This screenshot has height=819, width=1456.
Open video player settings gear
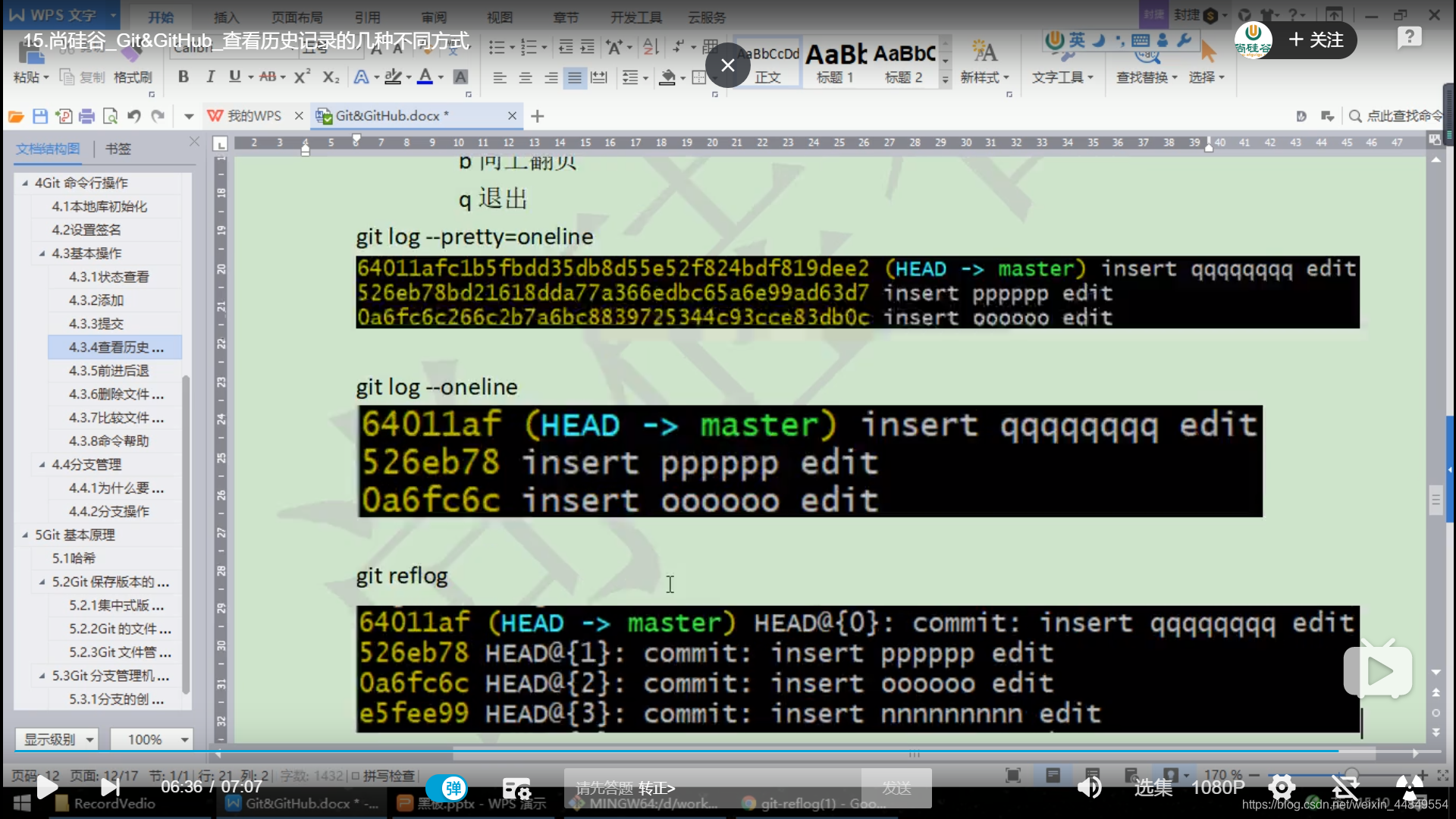click(x=1282, y=787)
